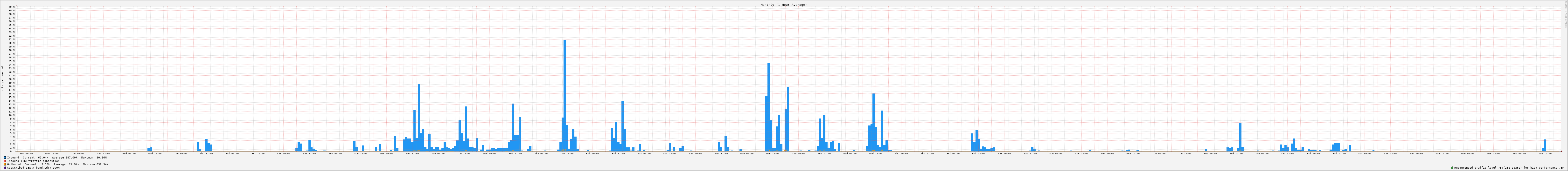Click the 40 M mark on y-axis

click(x=11, y=7)
